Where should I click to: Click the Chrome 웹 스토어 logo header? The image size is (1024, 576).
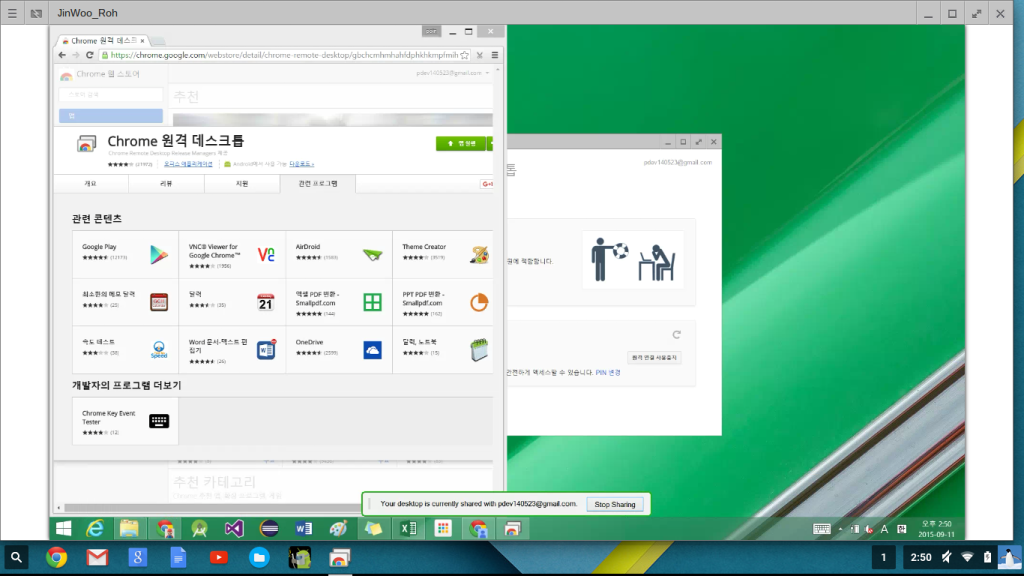point(100,74)
